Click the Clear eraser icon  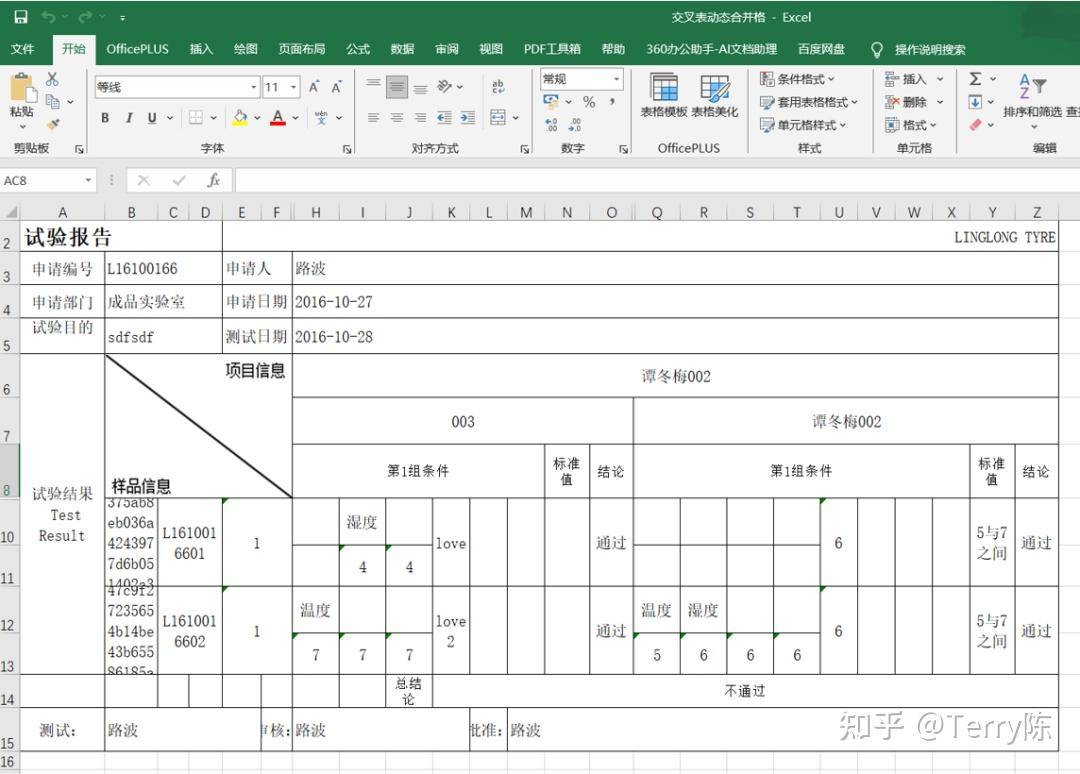click(975, 125)
